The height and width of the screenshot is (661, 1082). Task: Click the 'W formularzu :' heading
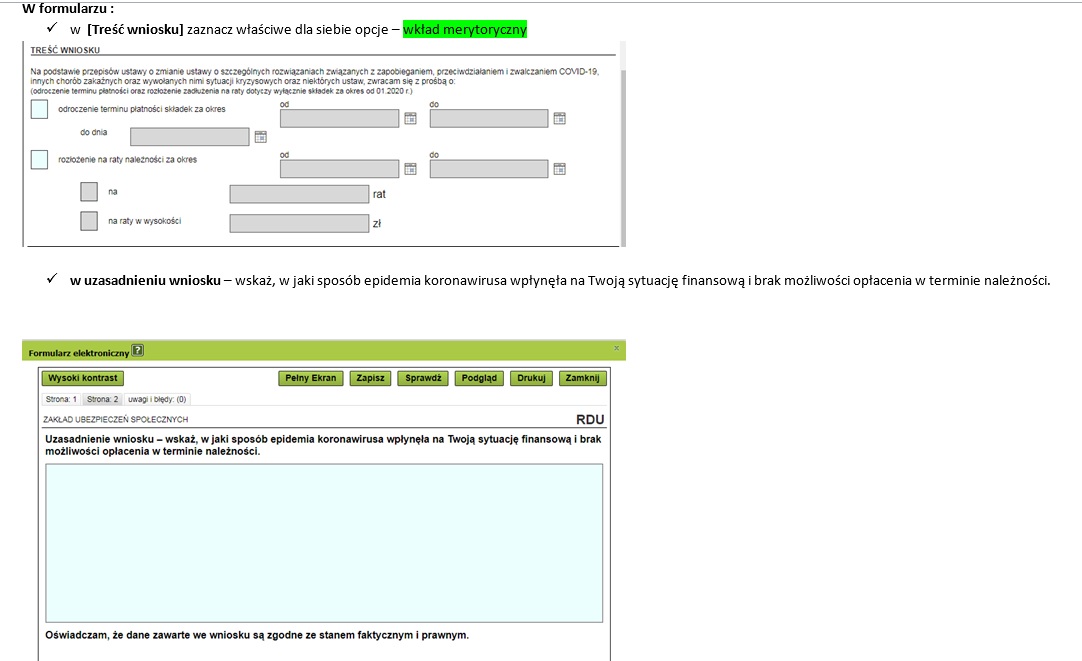pyautogui.click(x=68, y=8)
